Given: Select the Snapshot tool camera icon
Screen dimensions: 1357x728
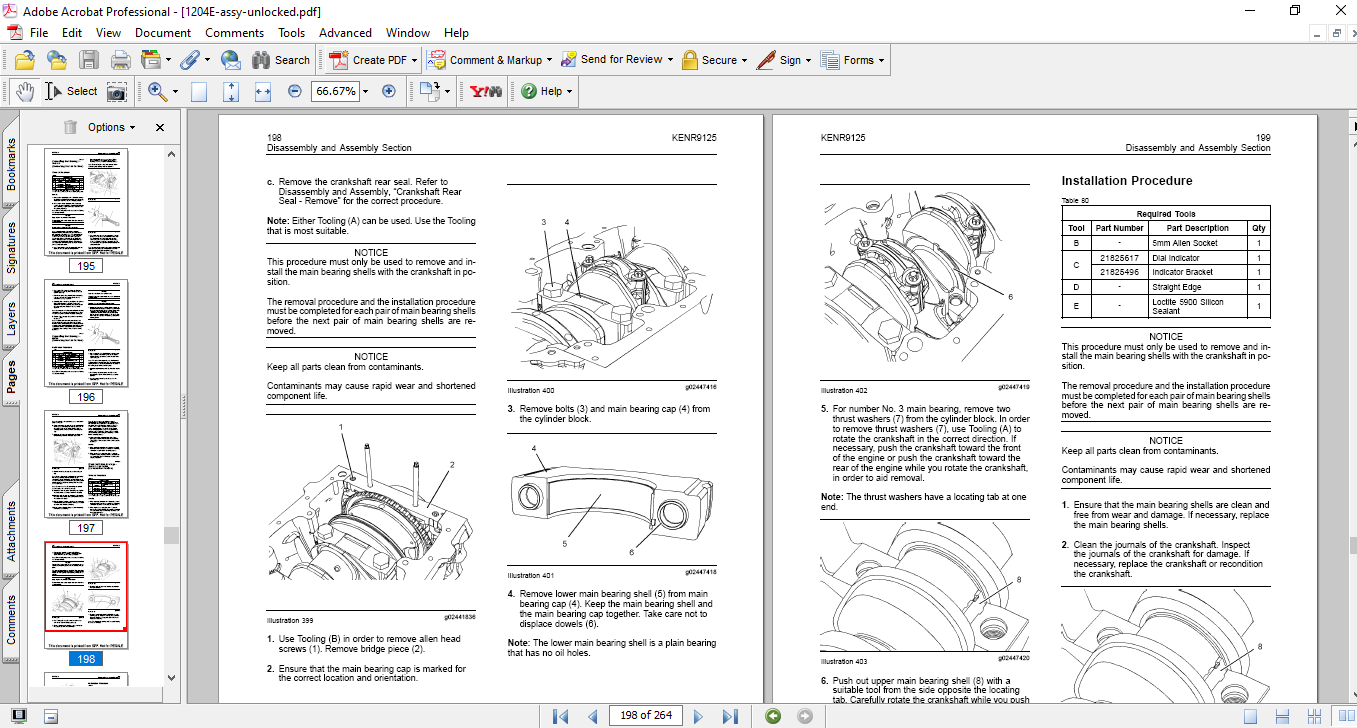Looking at the screenshot, I should 116,91.
